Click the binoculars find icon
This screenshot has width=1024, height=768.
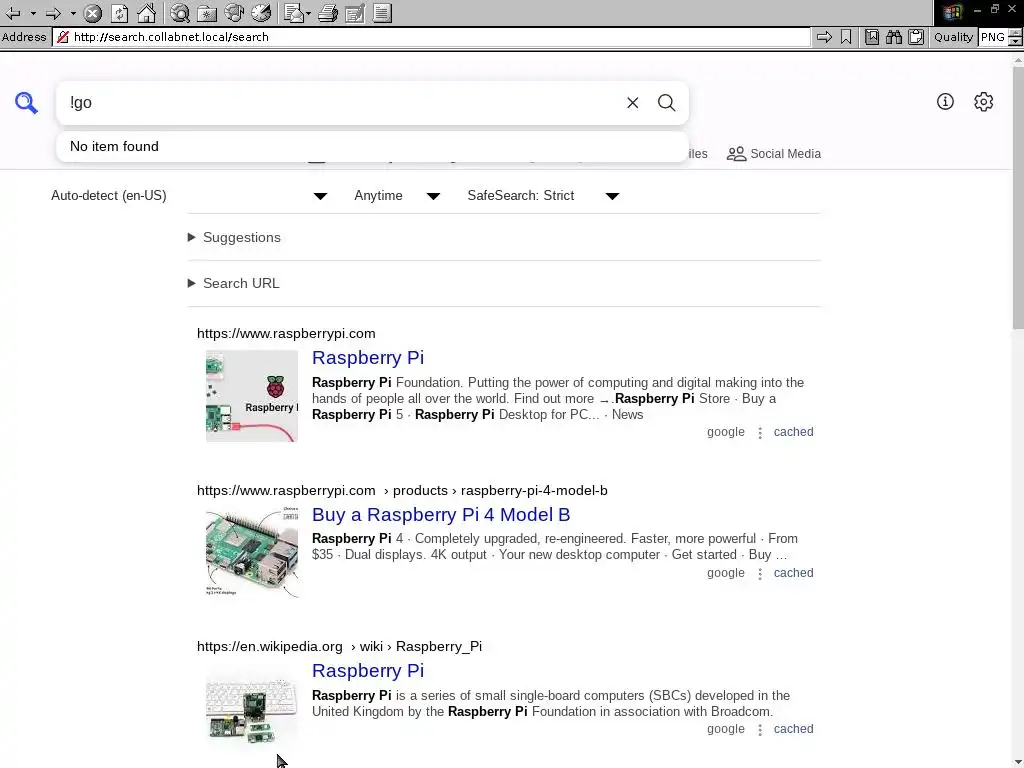(894, 37)
